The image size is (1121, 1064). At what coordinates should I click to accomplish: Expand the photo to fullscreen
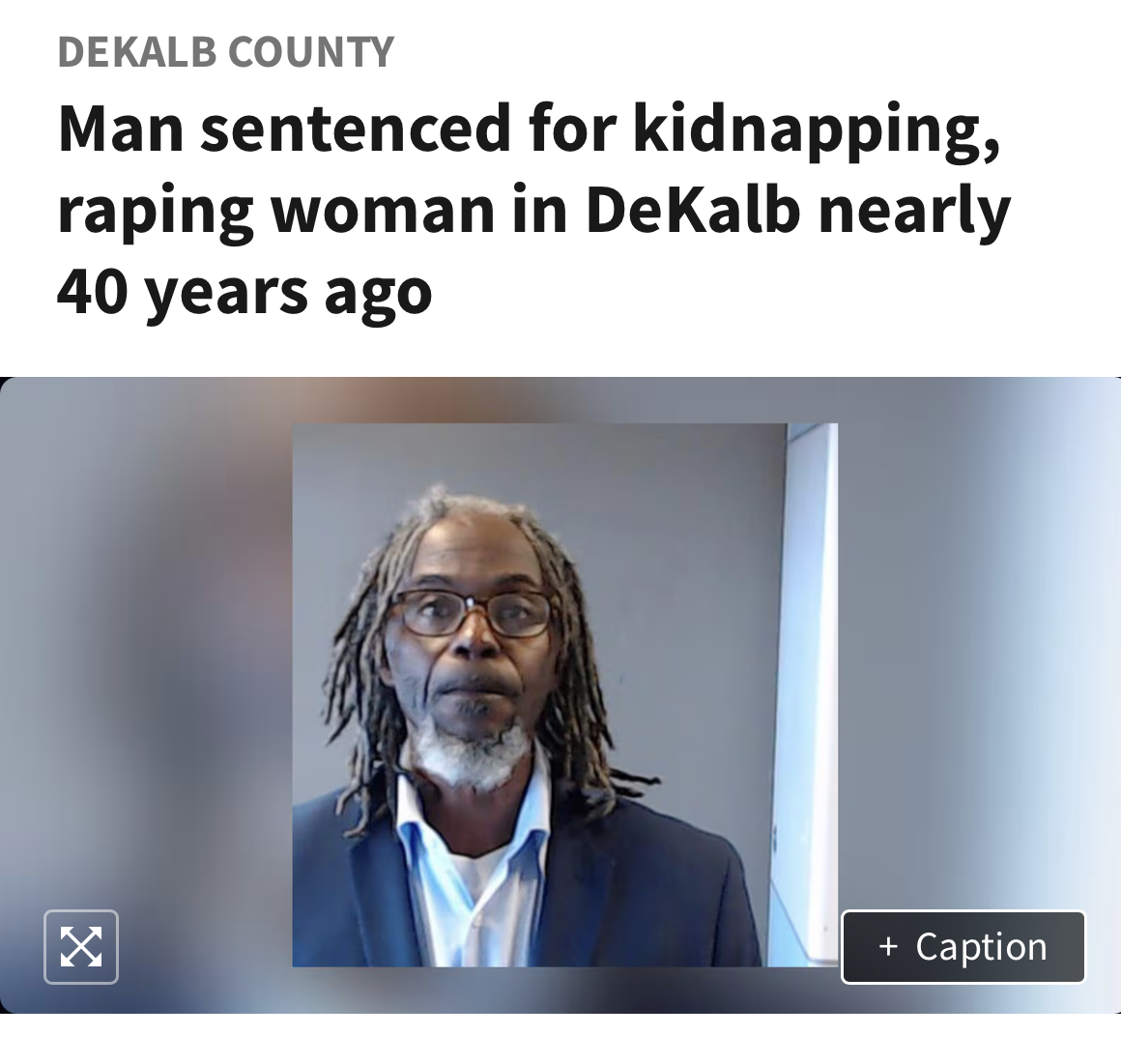pyautogui.click(x=81, y=946)
